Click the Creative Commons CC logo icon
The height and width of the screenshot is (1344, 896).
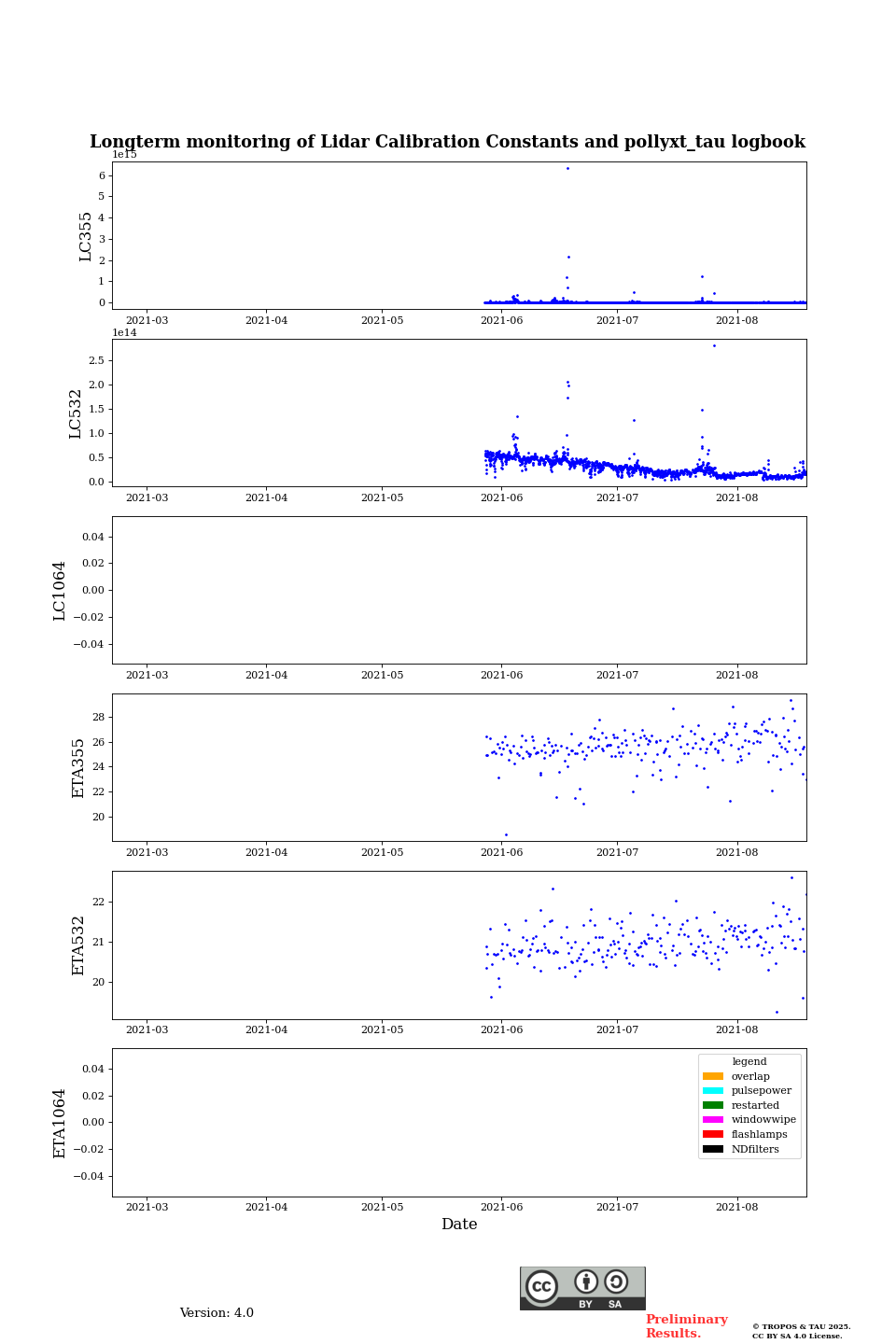click(x=541, y=1286)
